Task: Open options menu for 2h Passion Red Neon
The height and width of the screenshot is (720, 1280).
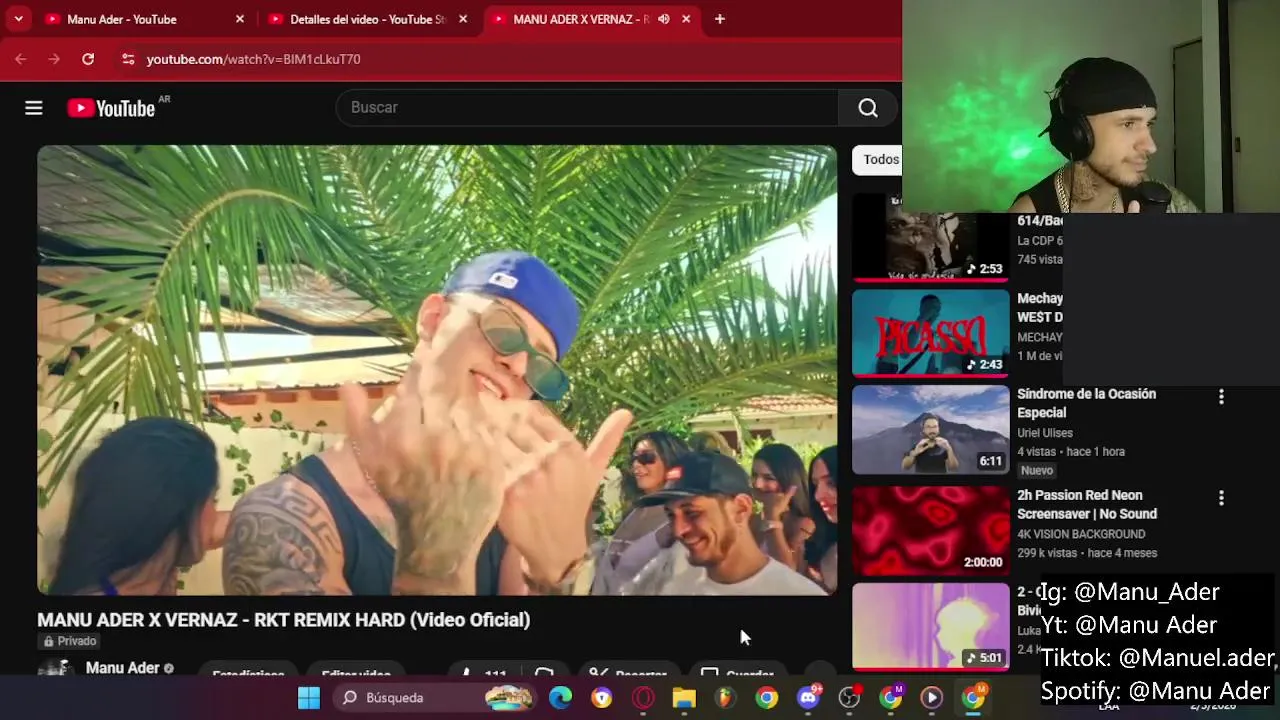Action: pyautogui.click(x=1221, y=498)
